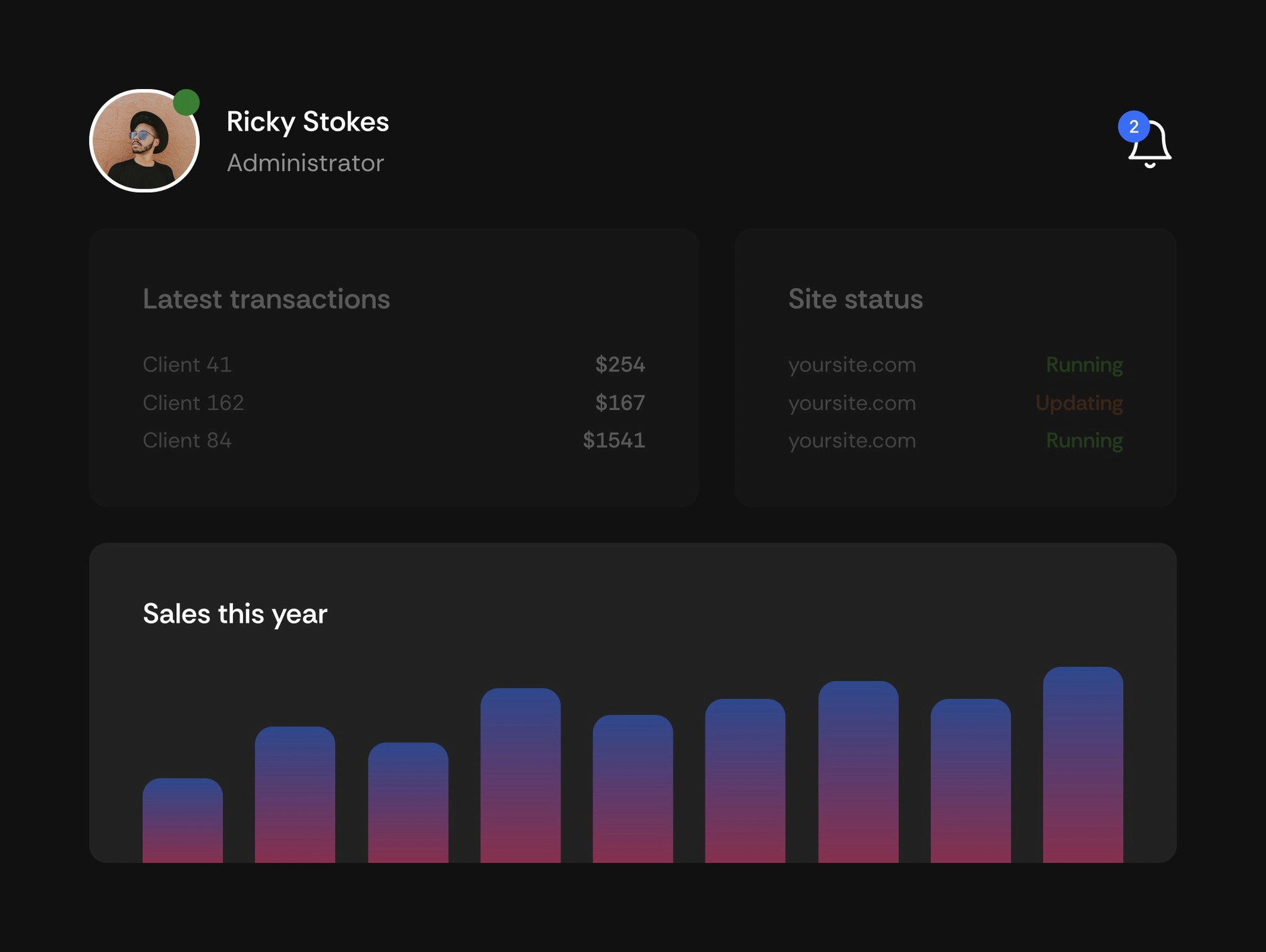The height and width of the screenshot is (952, 1266).
Task: Click the first sales chart bar
Action: 182,822
